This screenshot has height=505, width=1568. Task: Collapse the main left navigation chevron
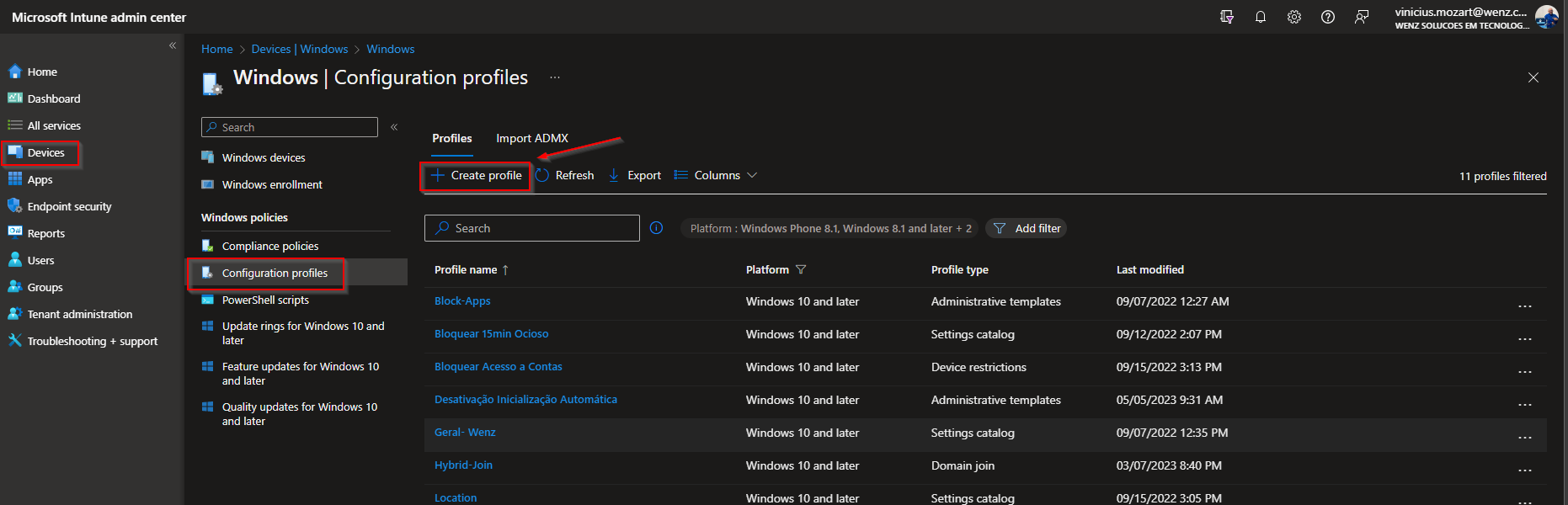coord(173,45)
